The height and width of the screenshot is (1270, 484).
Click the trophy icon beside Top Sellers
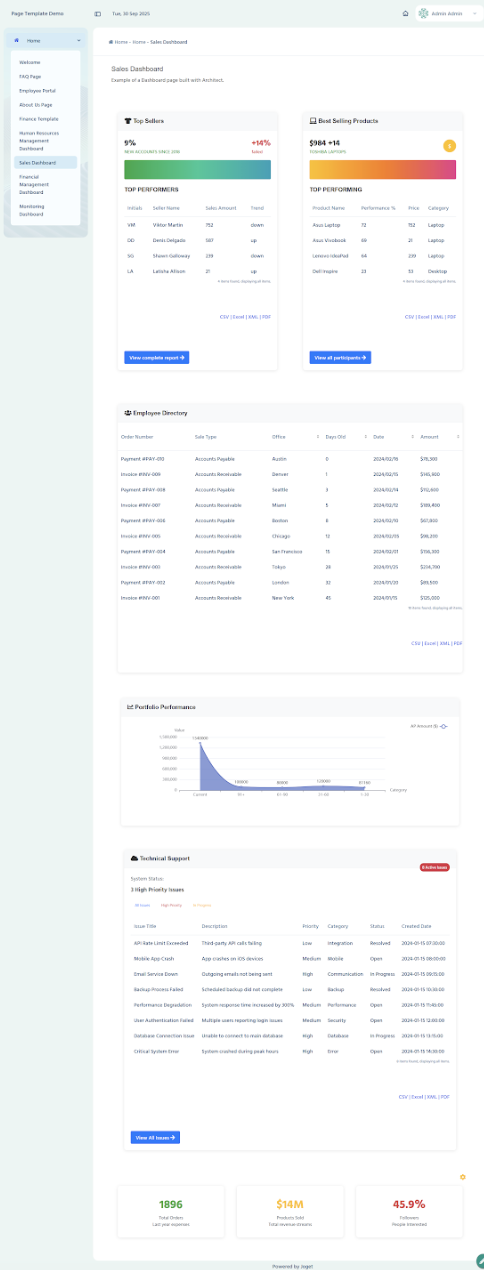[128, 120]
